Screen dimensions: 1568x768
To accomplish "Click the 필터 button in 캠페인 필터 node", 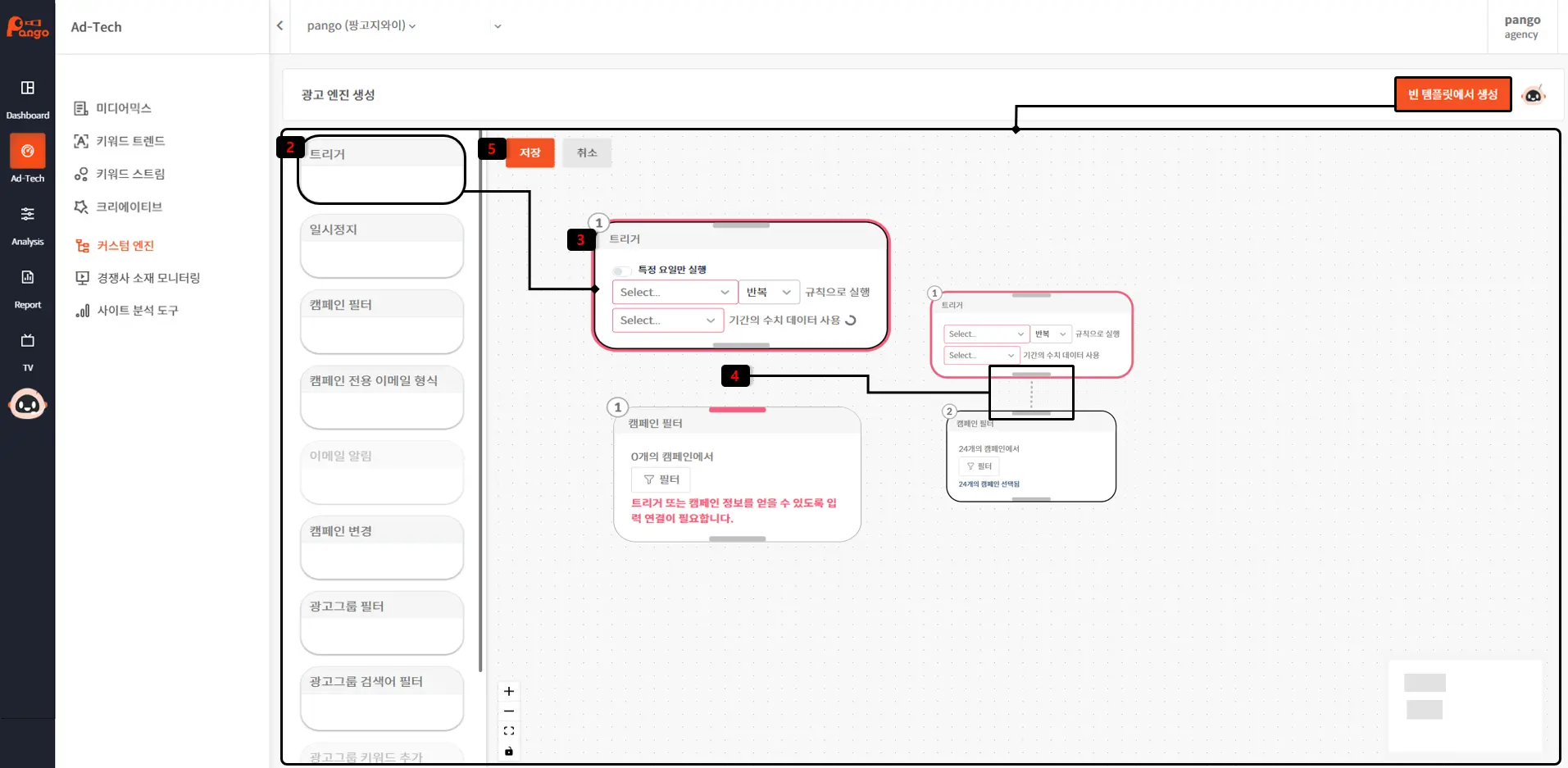I will pyautogui.click(x=661, y=479).
